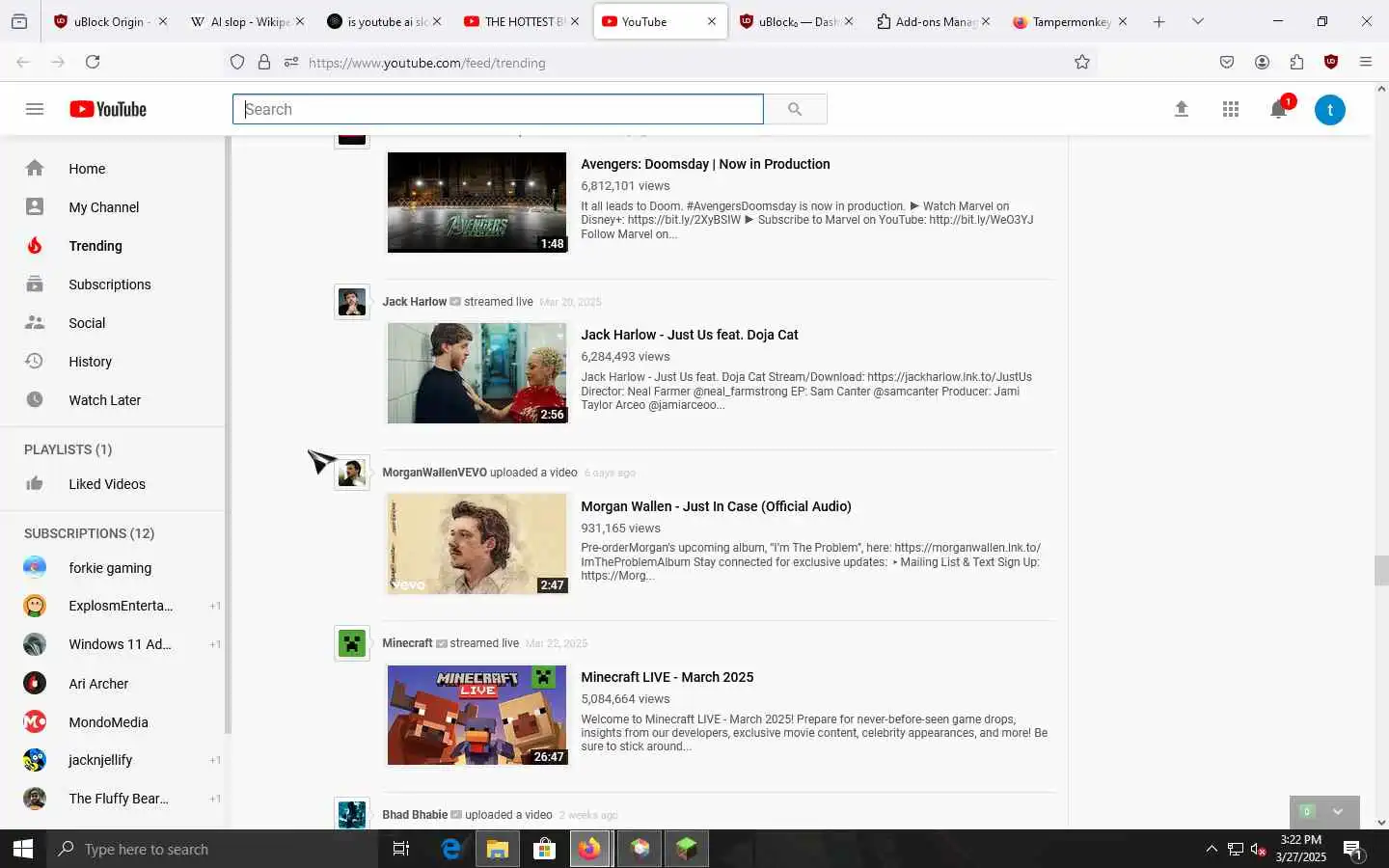Open the YouTube apps grid icon
This screenshot has width=1389, height=868.
click(1231, 109)
